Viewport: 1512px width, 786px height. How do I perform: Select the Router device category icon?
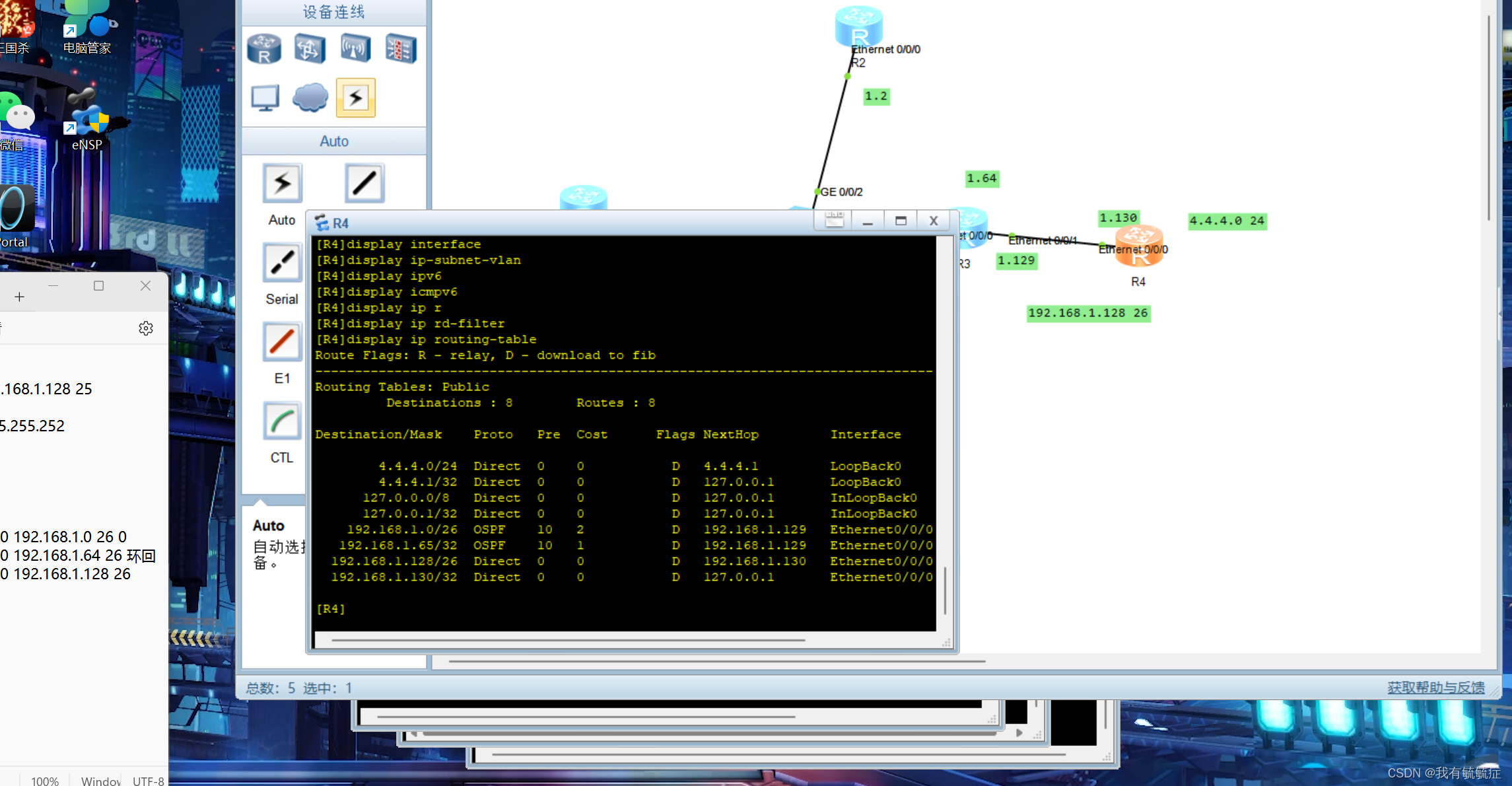click(264, 49)
